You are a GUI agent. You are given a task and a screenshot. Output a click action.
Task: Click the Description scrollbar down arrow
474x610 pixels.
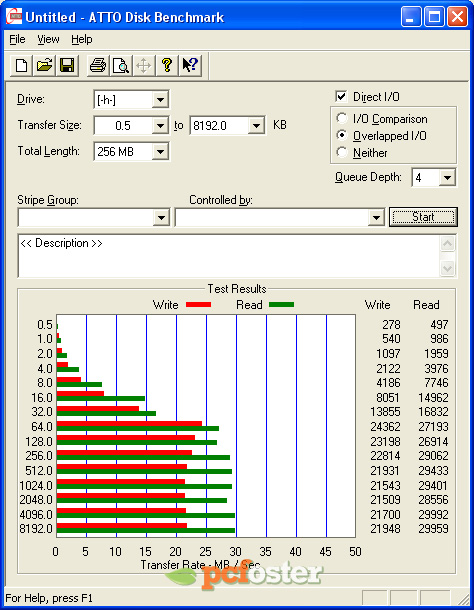pos(448,268)
